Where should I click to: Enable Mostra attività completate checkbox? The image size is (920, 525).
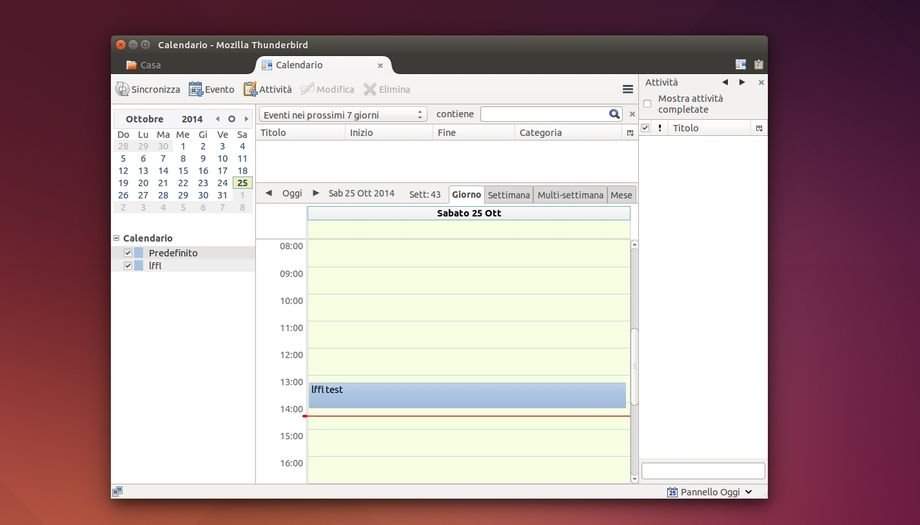point(647,104)
